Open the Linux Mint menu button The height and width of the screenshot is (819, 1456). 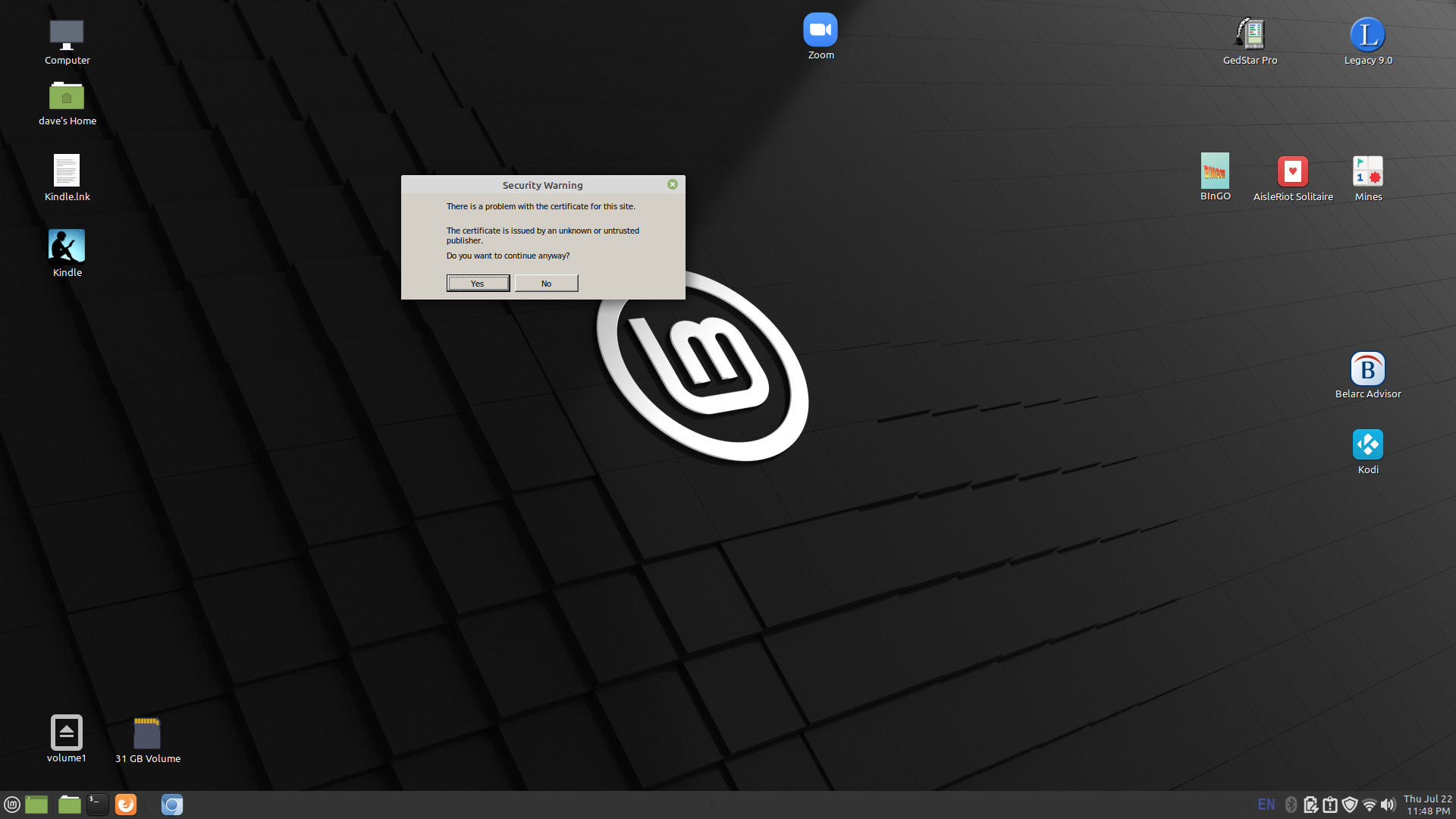pyautogui.click(x=12, y=805)
